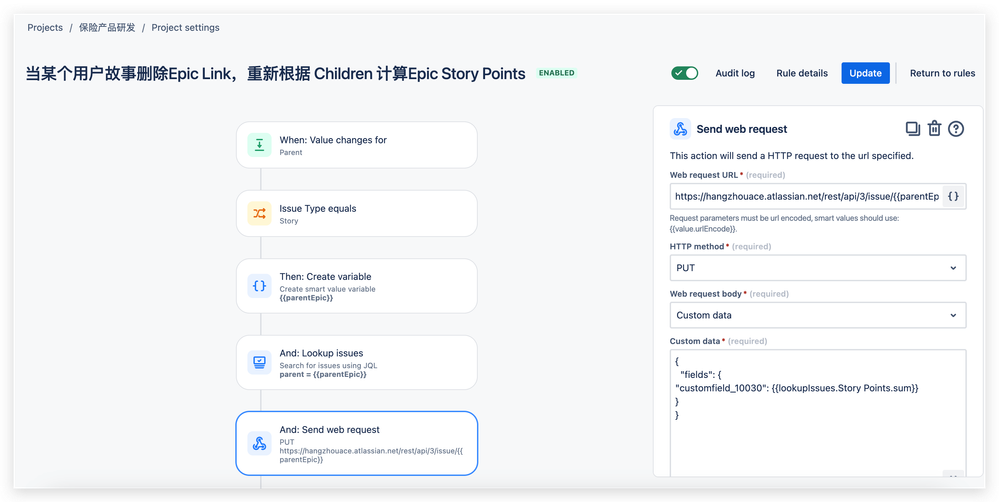This screenshot has width=999, height=502.
Task: Click the 'parent = {{parentEpic}}' JQL text
Action: (x=323, y=375)
